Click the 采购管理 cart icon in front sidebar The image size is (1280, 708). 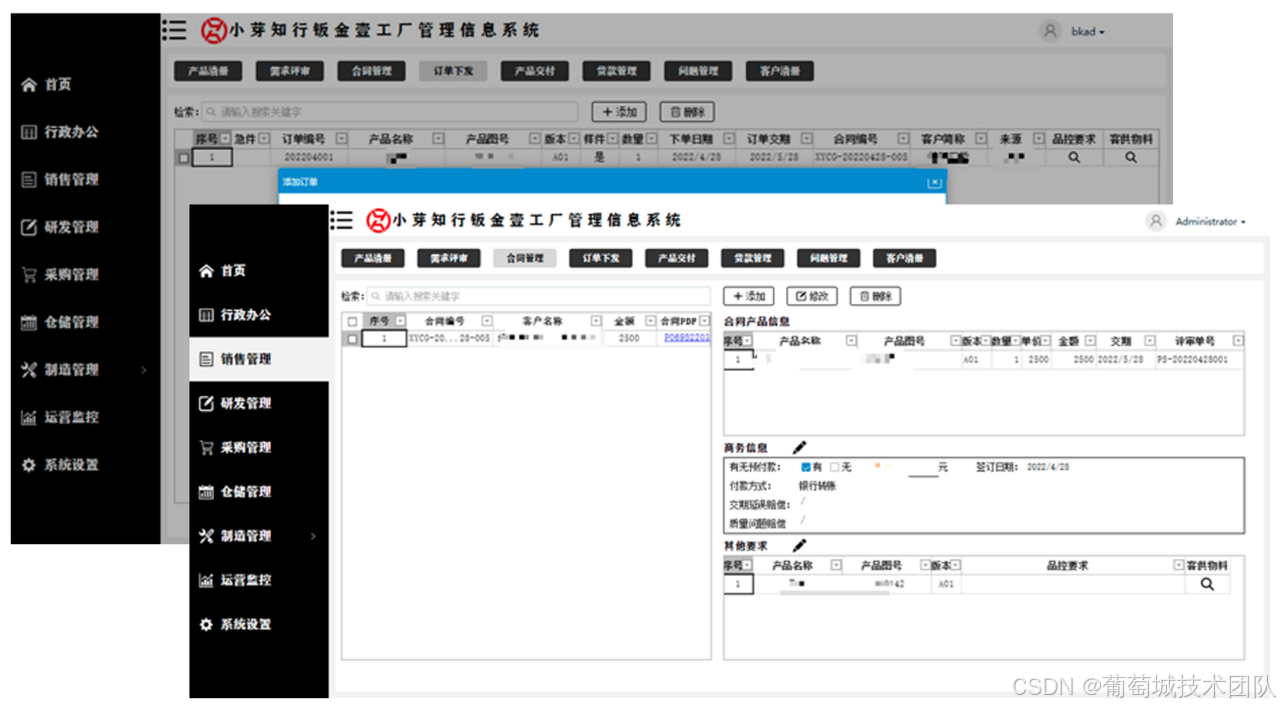(x=206, y=448)
